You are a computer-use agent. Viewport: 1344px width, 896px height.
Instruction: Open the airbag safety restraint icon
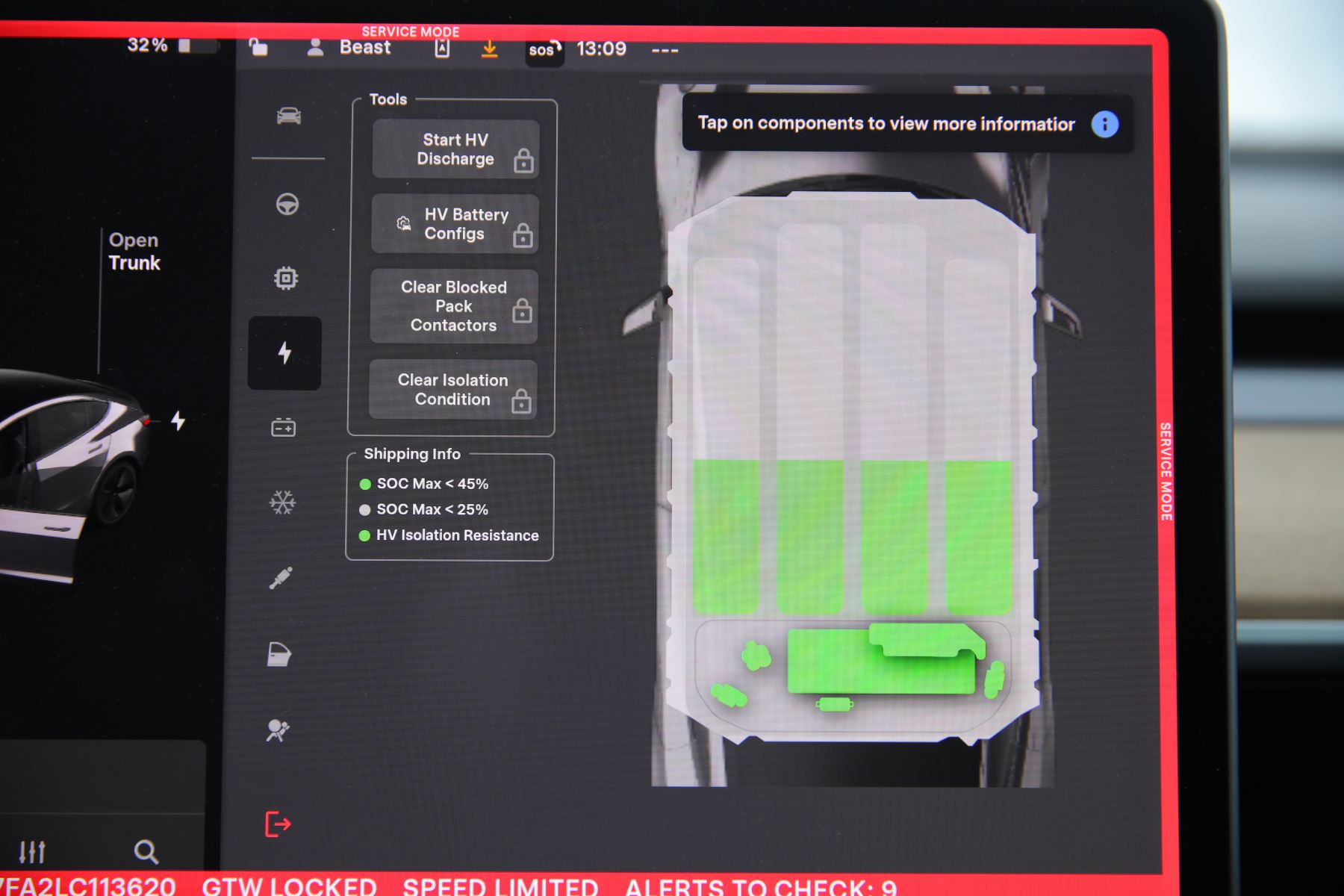(277, 729)
